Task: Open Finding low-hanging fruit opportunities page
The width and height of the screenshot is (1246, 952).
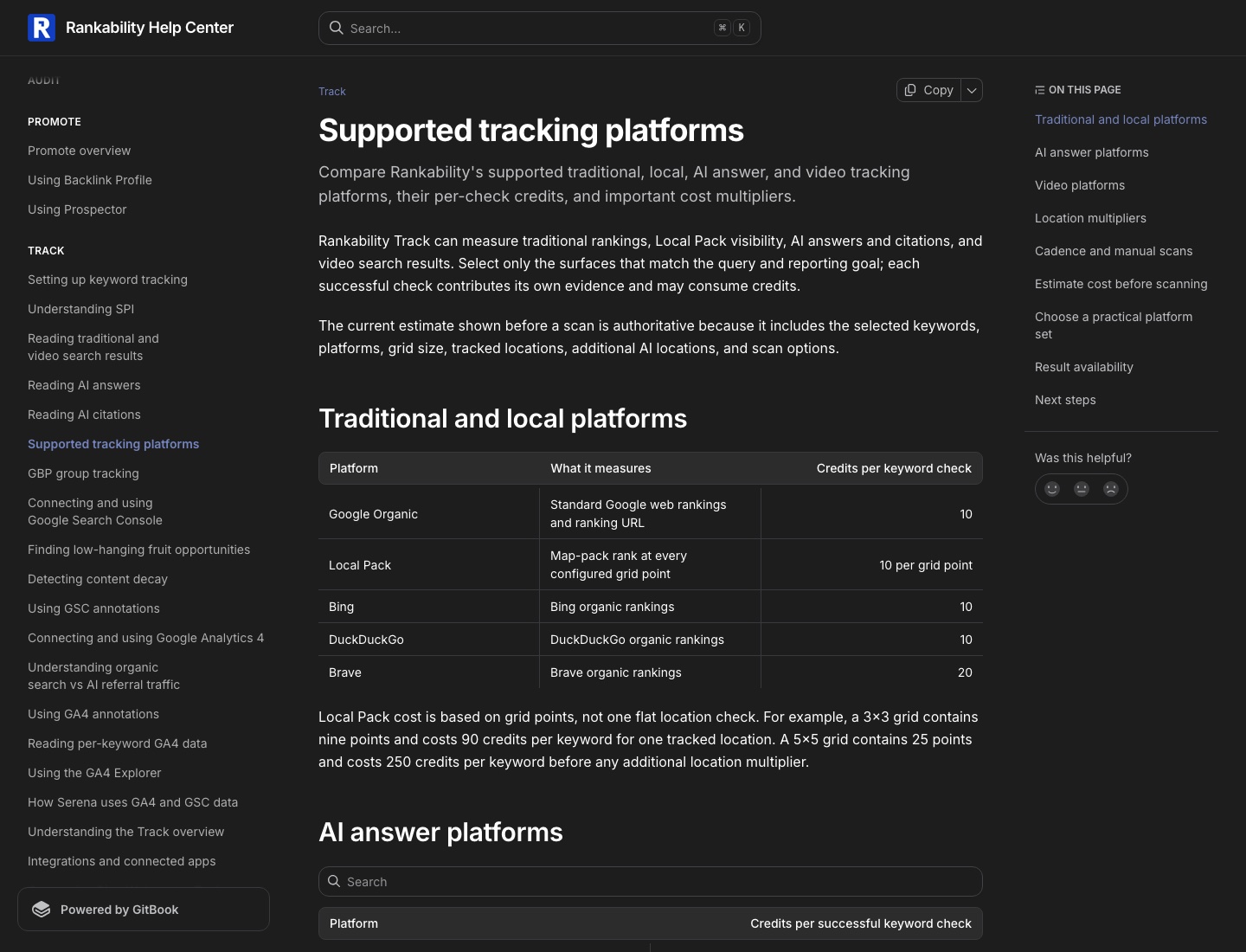Action: tap(138, 550)
